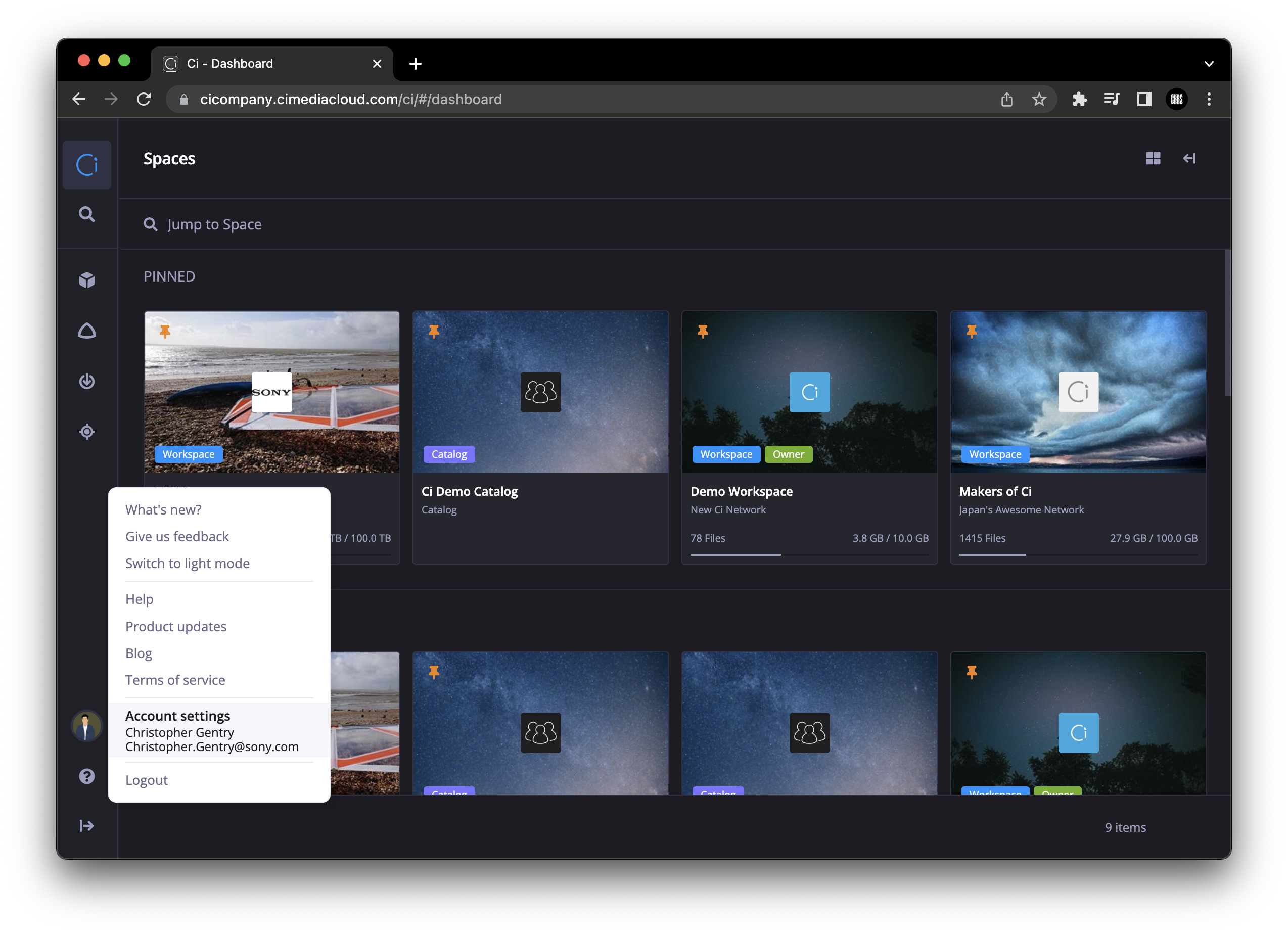Screen dimensions: 1288x934
Task: Click the Sony logo on first card
Action: click(x=271, y=392)
